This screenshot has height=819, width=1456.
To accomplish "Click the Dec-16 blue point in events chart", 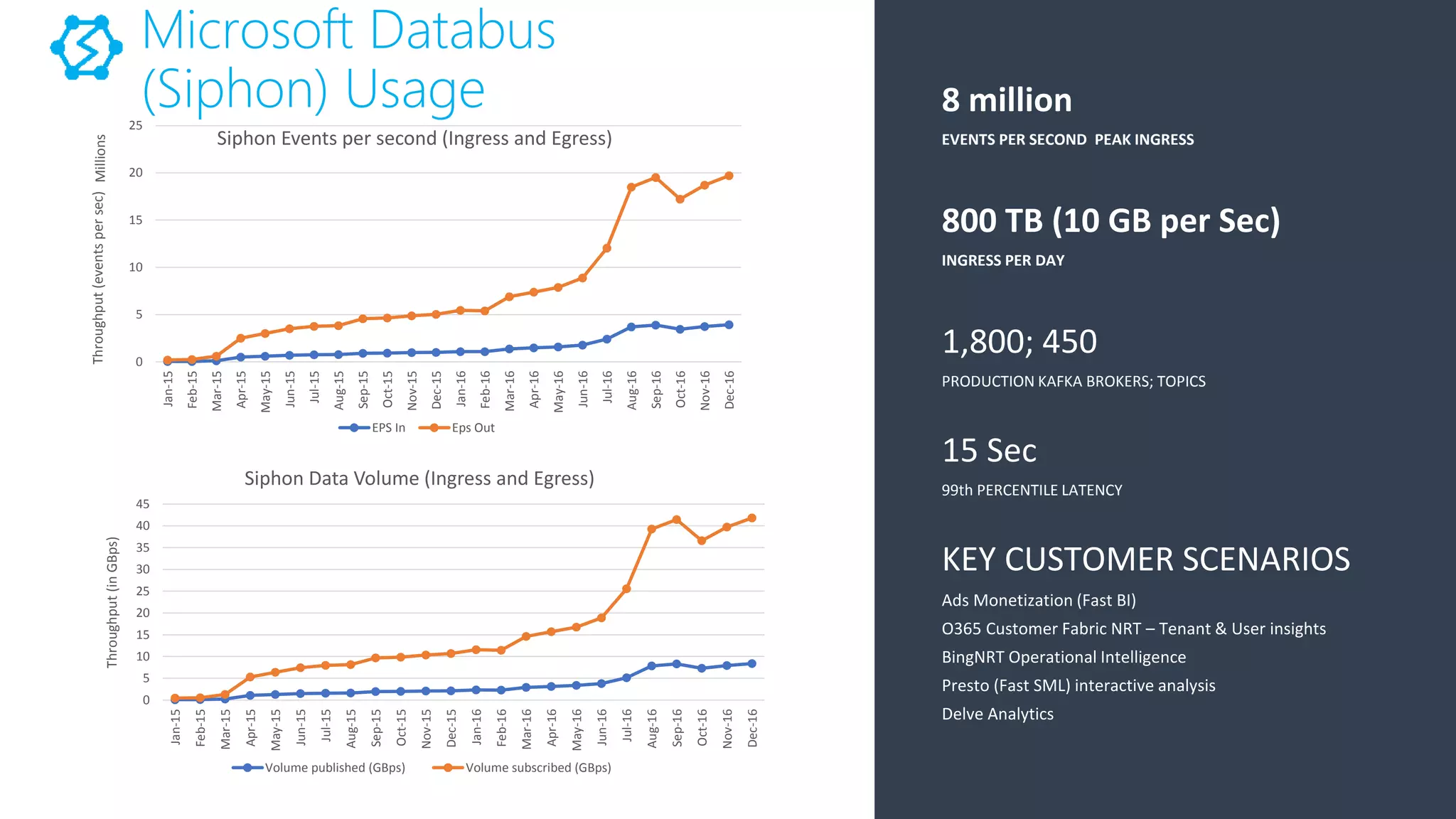I will pos(729,325).
